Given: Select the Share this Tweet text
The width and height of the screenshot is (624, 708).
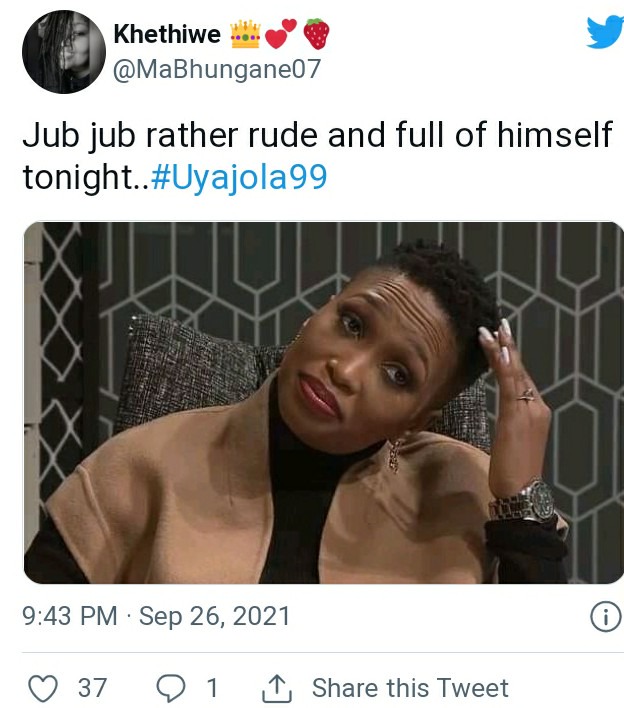Looking at the screenshot, I should (x=410, y=688).
